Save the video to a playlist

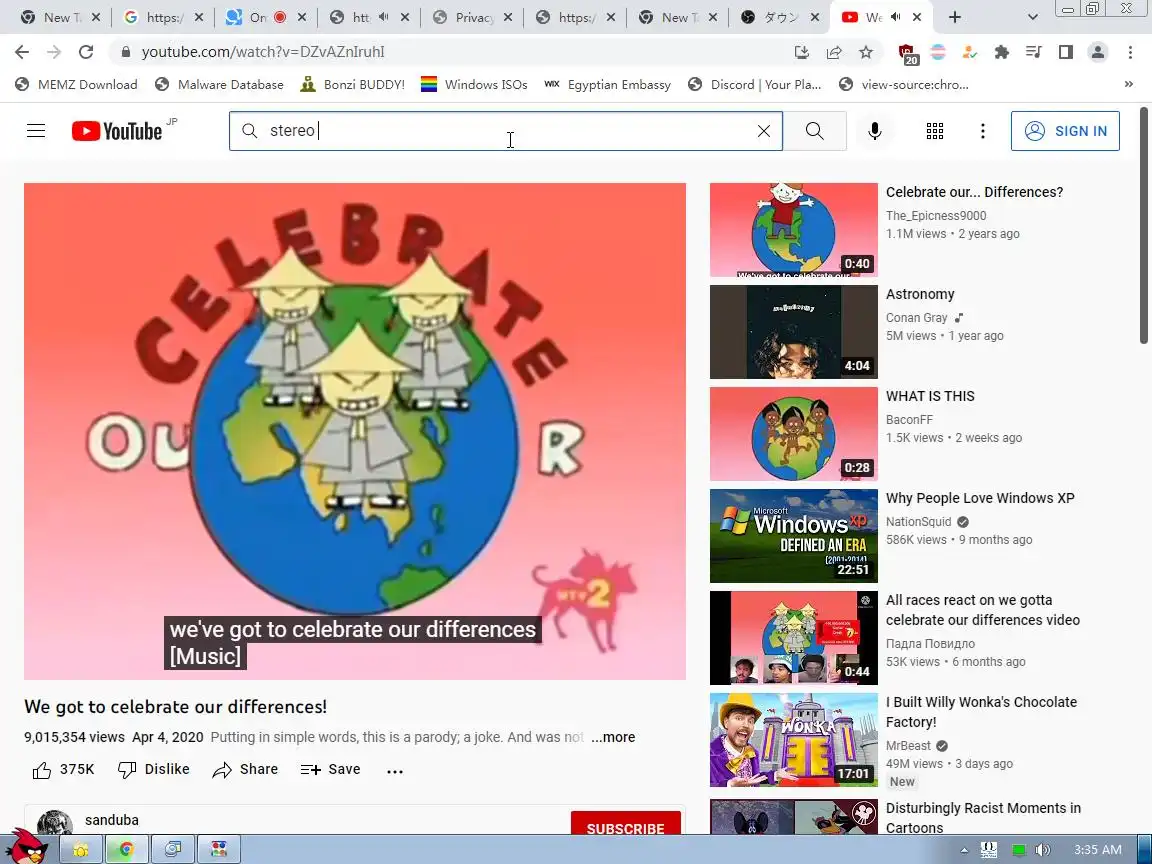tap(331, 769)
